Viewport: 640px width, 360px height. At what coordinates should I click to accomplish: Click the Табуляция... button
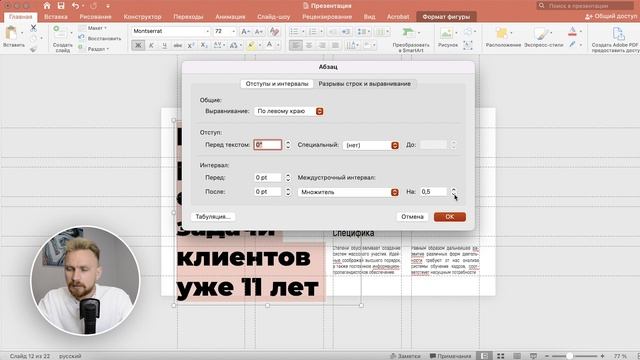pyautogui.click(x=213, y=217)
